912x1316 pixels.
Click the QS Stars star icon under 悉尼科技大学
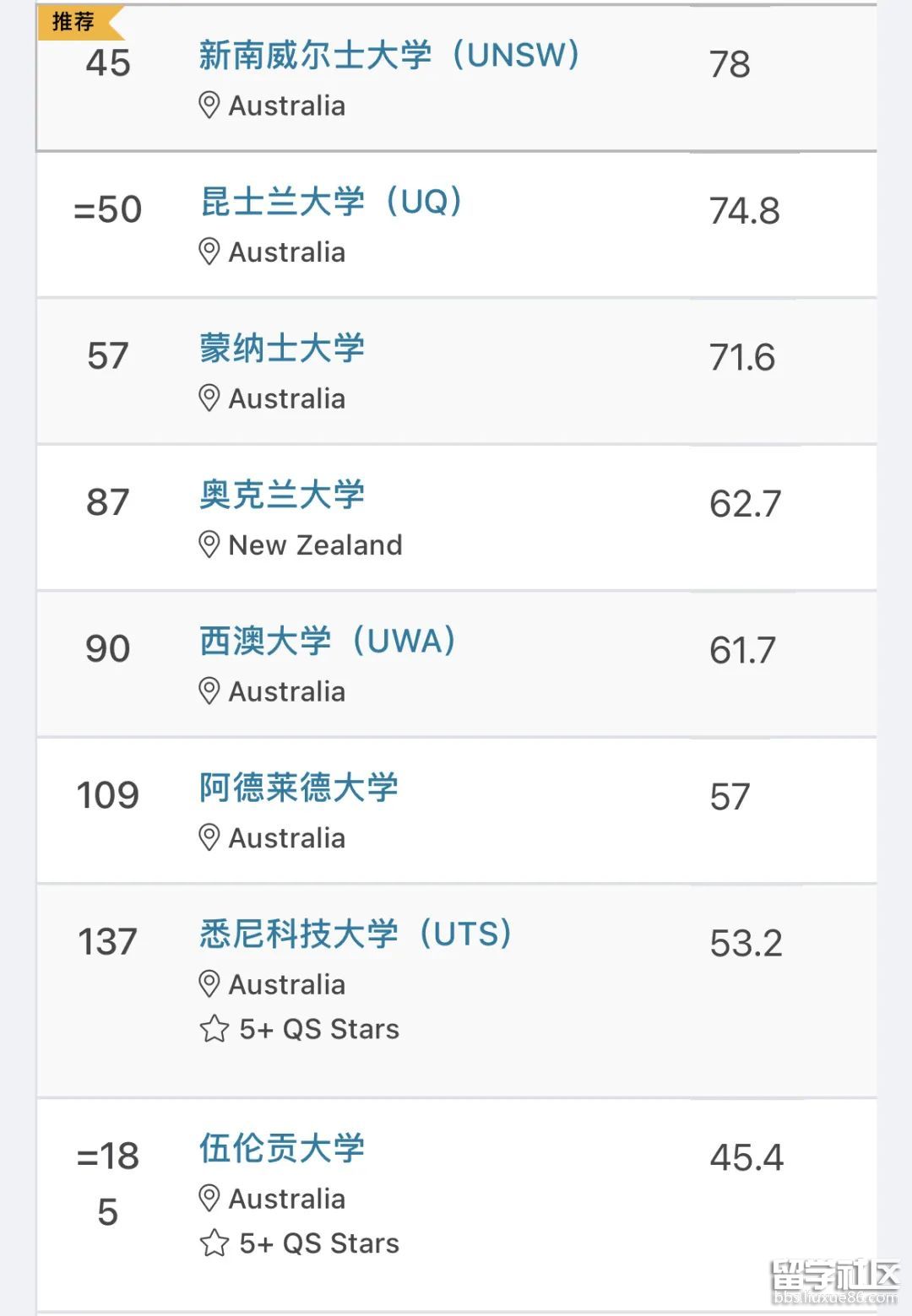(214, 1029)
